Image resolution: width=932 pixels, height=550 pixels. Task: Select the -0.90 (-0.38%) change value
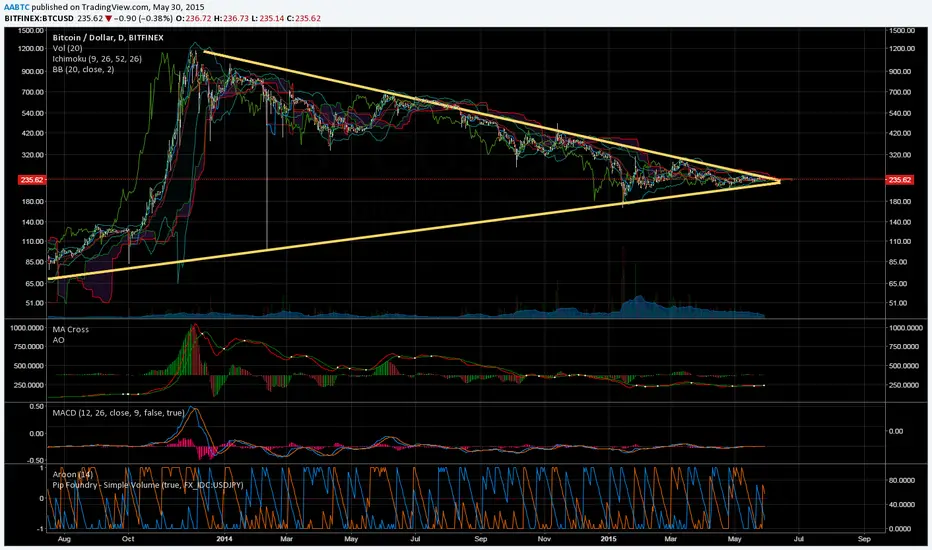143,18
